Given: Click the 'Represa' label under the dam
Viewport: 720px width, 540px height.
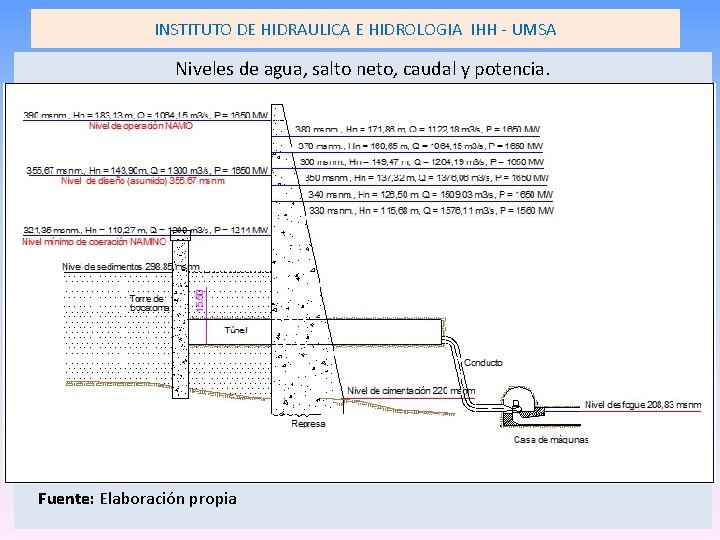Looking at the screenshot, I should tap(309, 424).
